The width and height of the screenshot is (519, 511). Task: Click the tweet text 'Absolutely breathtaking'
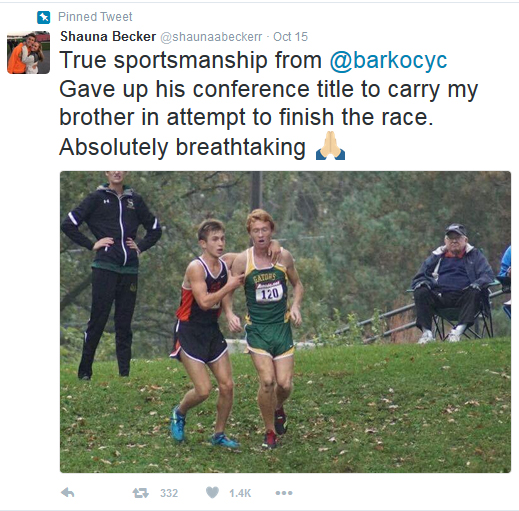[x=182, y=147]
